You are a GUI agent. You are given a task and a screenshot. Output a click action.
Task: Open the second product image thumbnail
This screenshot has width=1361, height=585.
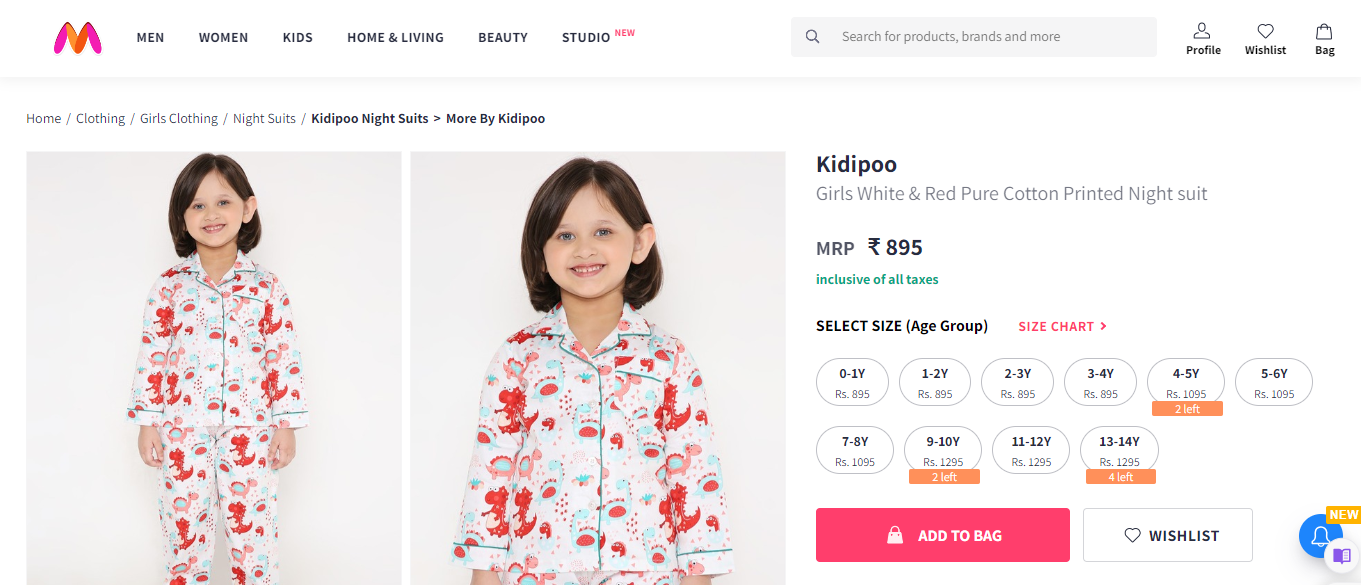(597, 368)
